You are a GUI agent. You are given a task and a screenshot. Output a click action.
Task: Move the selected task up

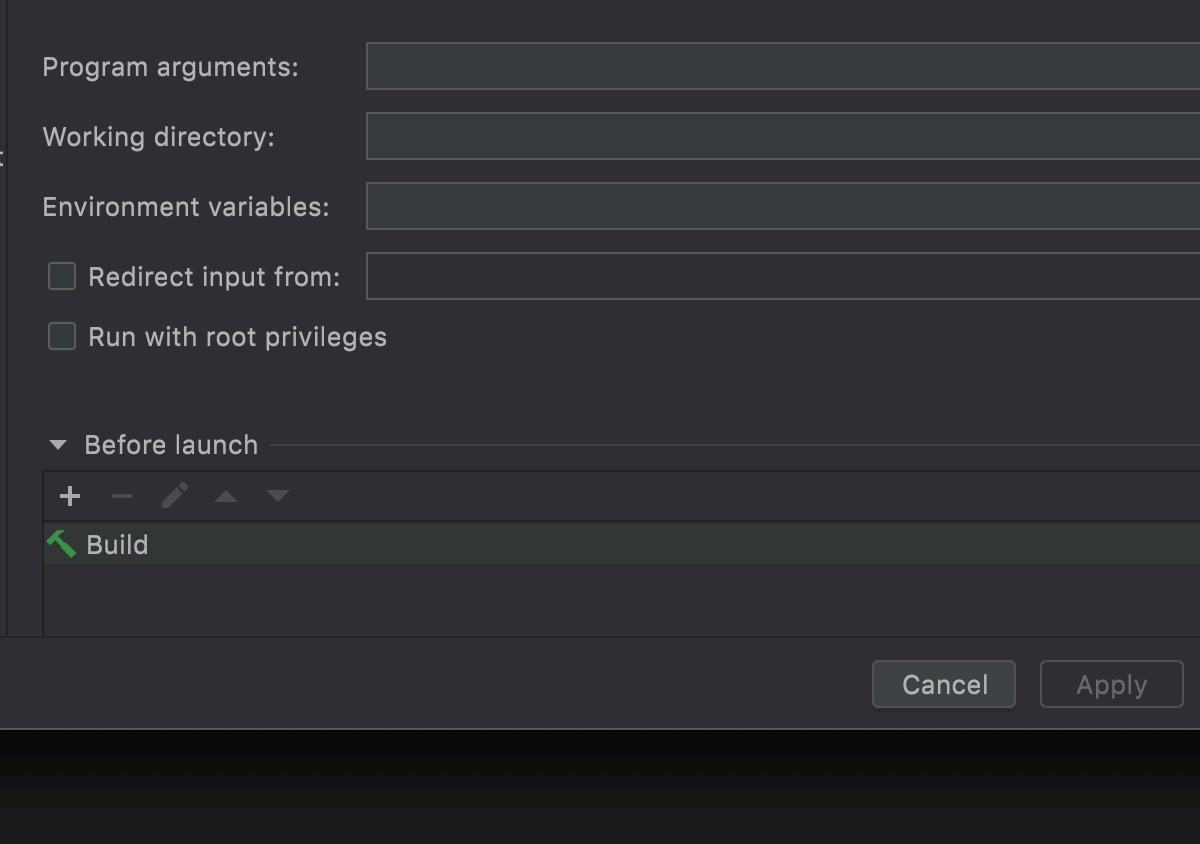point(226,496)
